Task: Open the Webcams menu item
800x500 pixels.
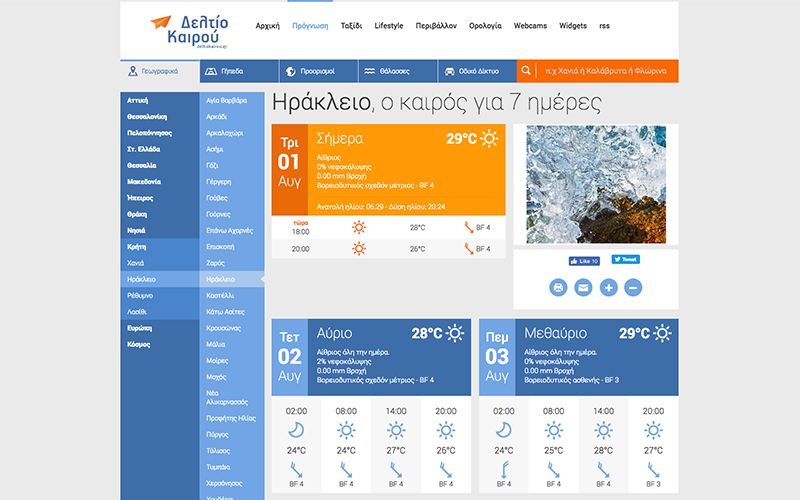Action: 530,25
